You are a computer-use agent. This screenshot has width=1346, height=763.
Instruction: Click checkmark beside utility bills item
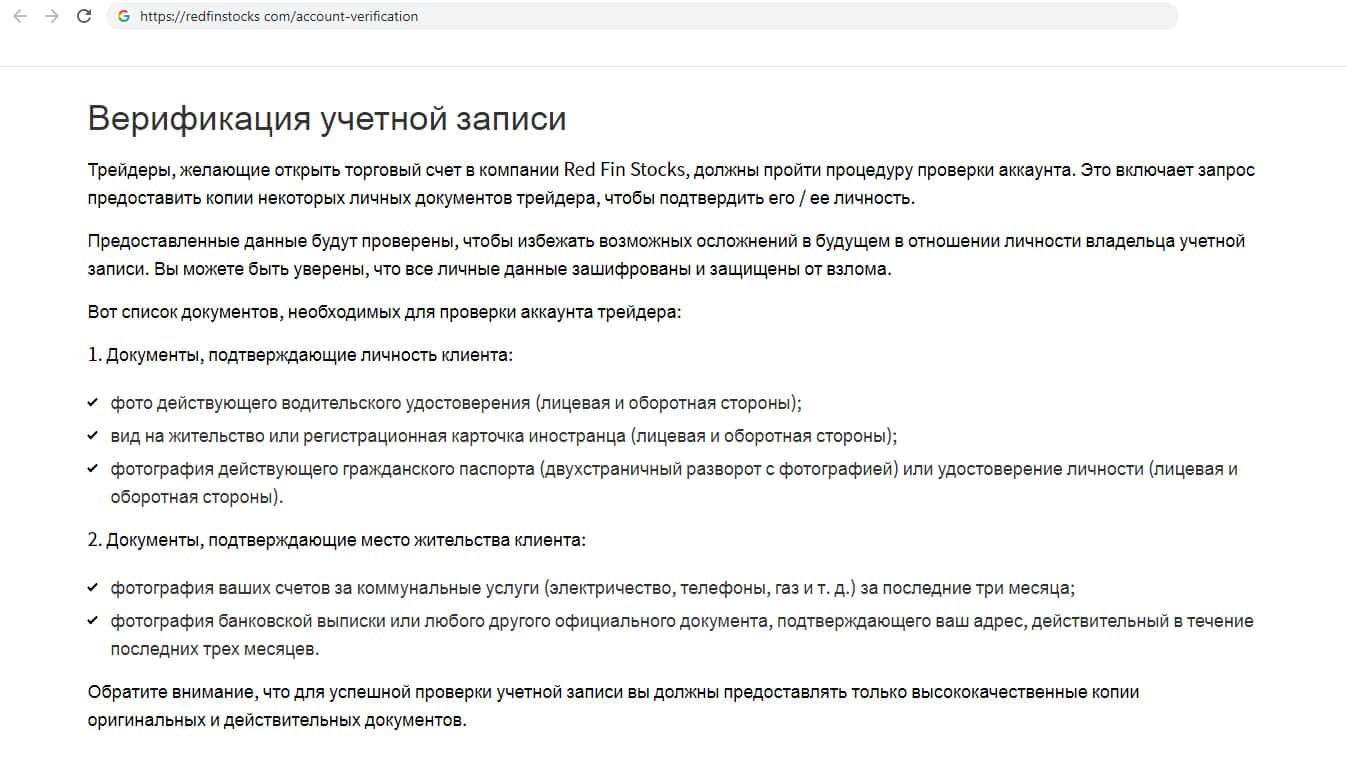[x=93, y=588]
